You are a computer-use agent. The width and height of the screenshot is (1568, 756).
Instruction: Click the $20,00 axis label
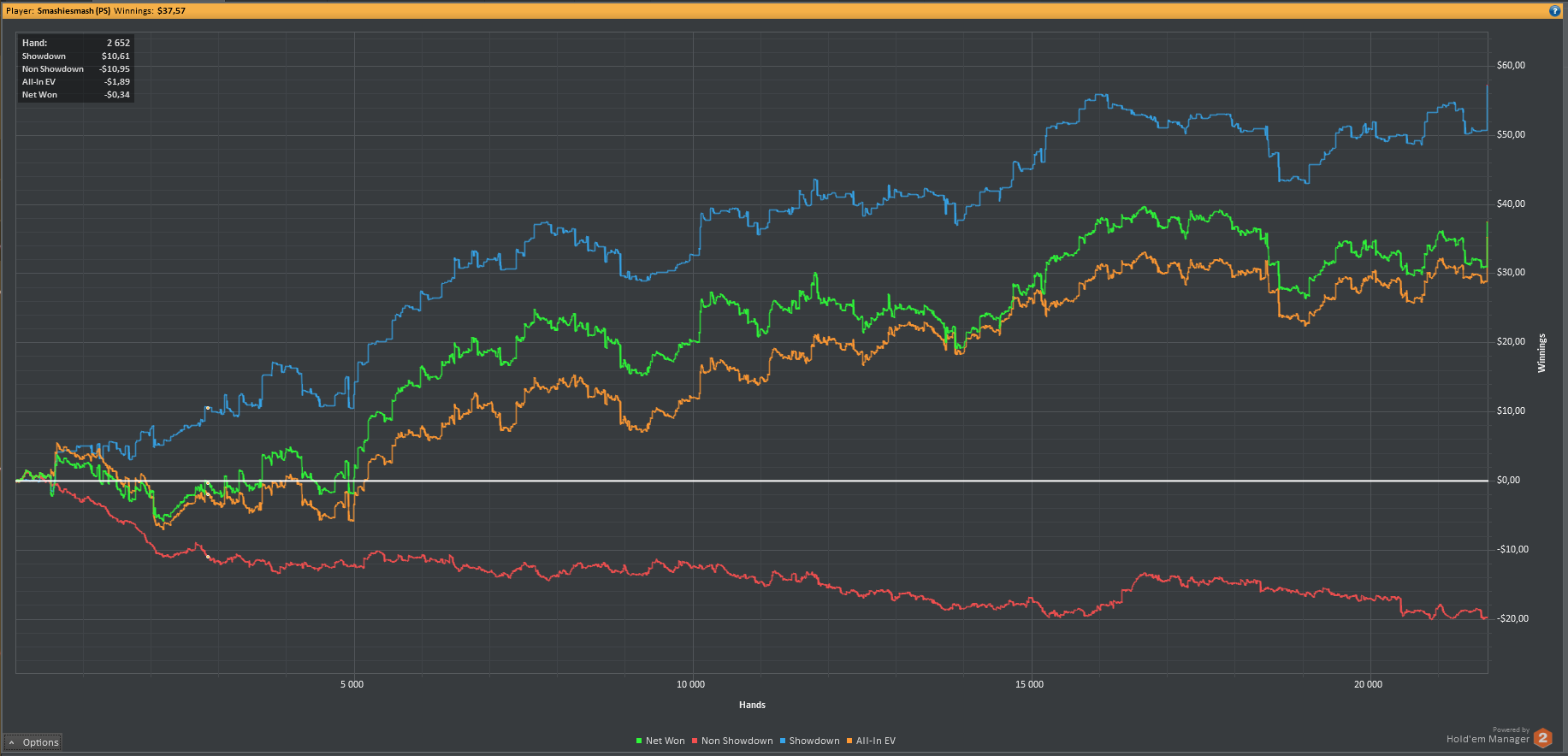[1511, 341]
